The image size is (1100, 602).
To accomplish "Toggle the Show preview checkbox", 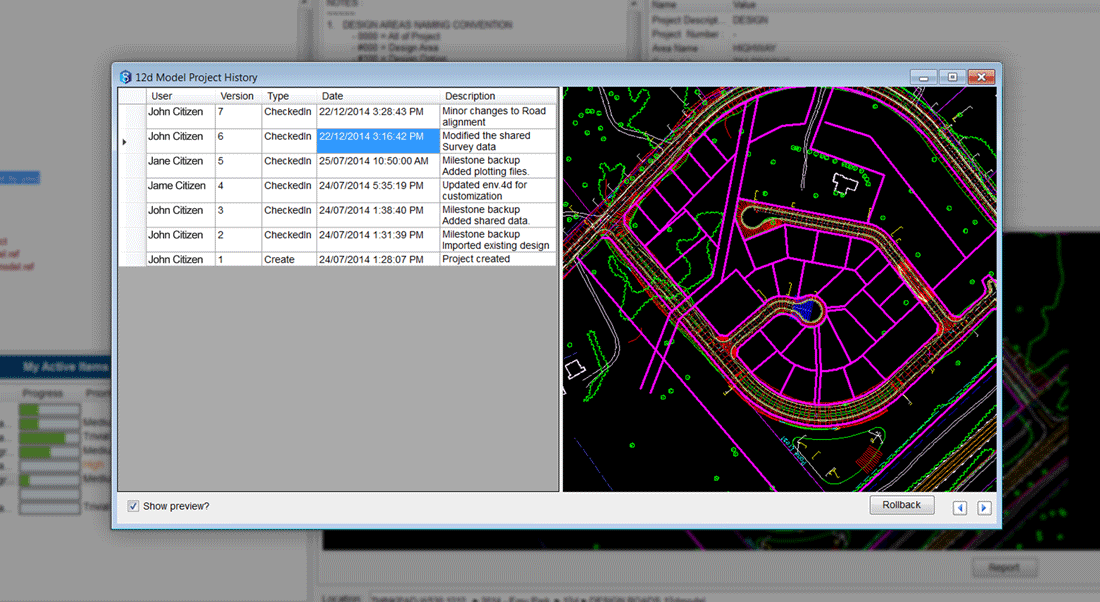I will [134, 506].
